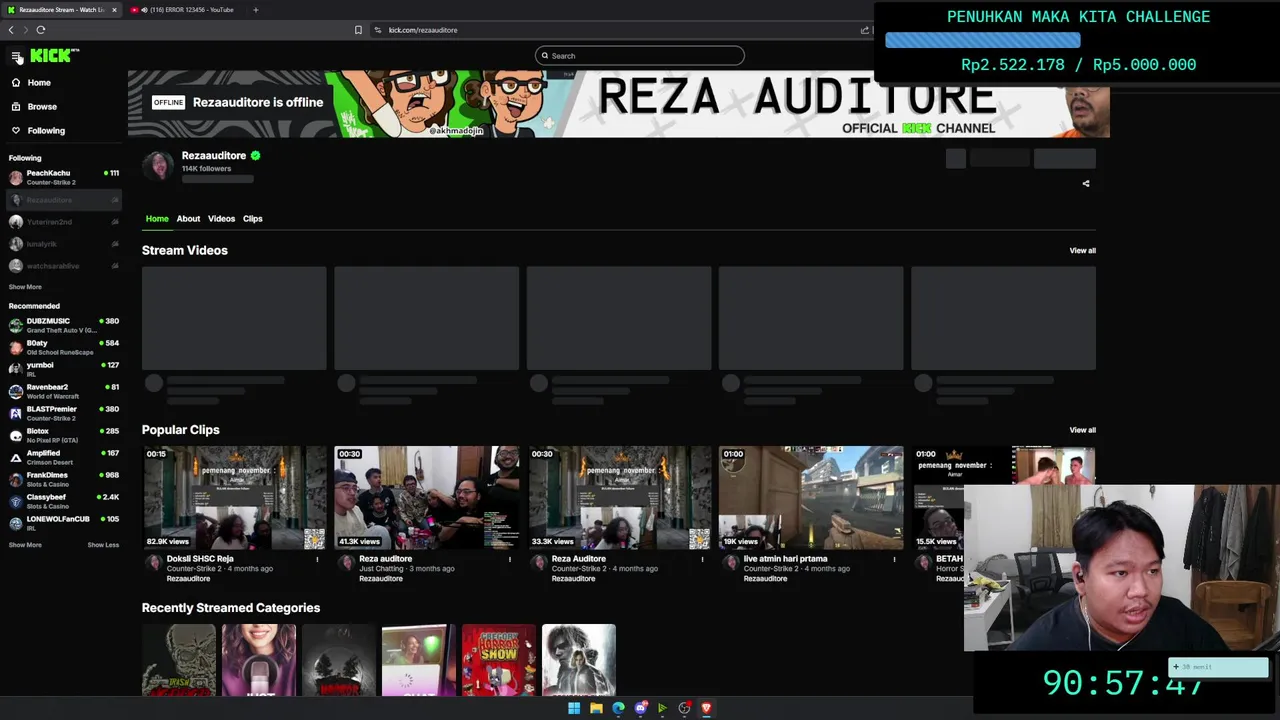Click the donation goal progress bar overlay
Viewport: 1280px width, 720px height.
982,40
